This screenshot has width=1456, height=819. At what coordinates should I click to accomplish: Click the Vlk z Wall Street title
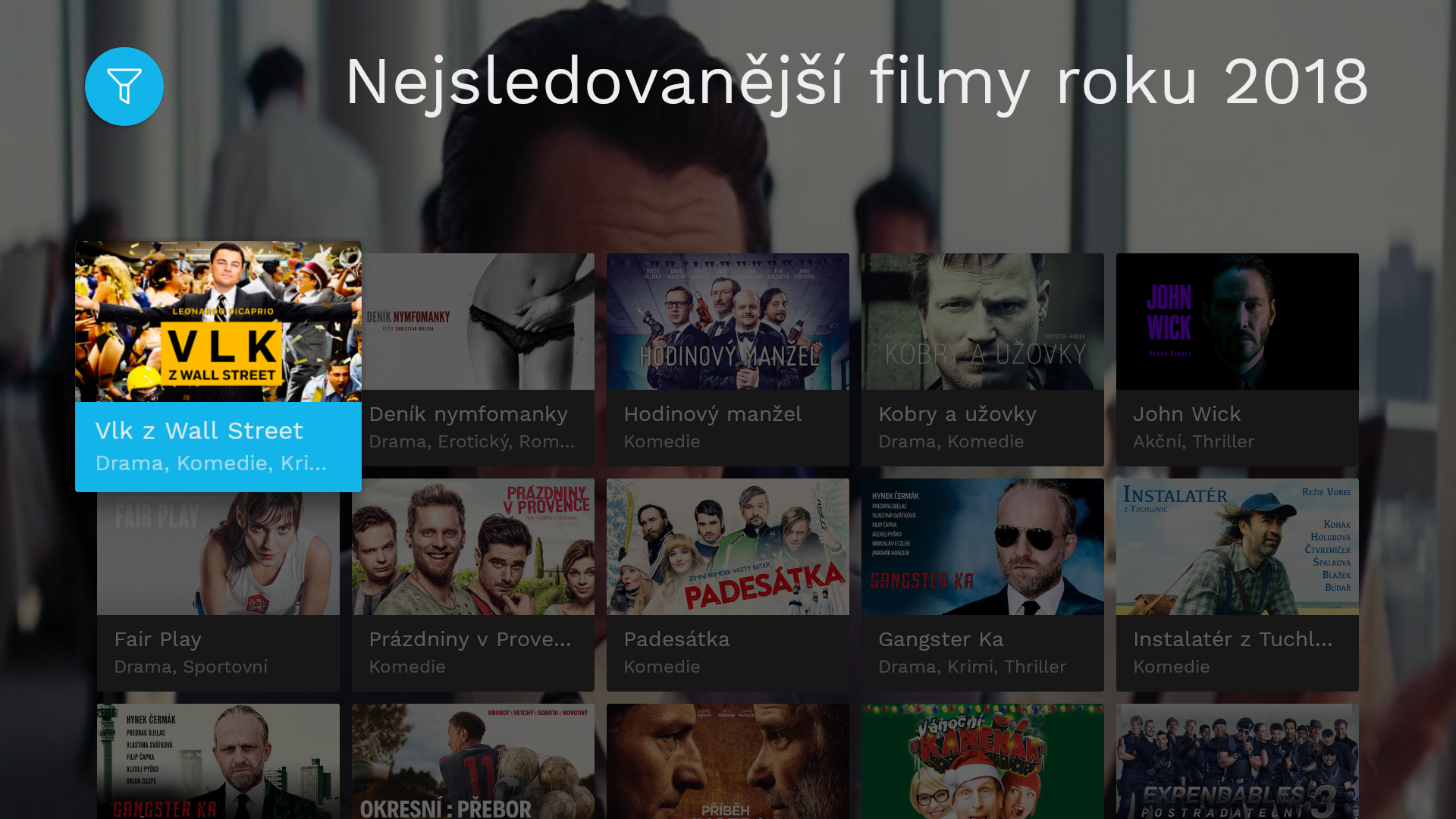click(x=199, y=431)
